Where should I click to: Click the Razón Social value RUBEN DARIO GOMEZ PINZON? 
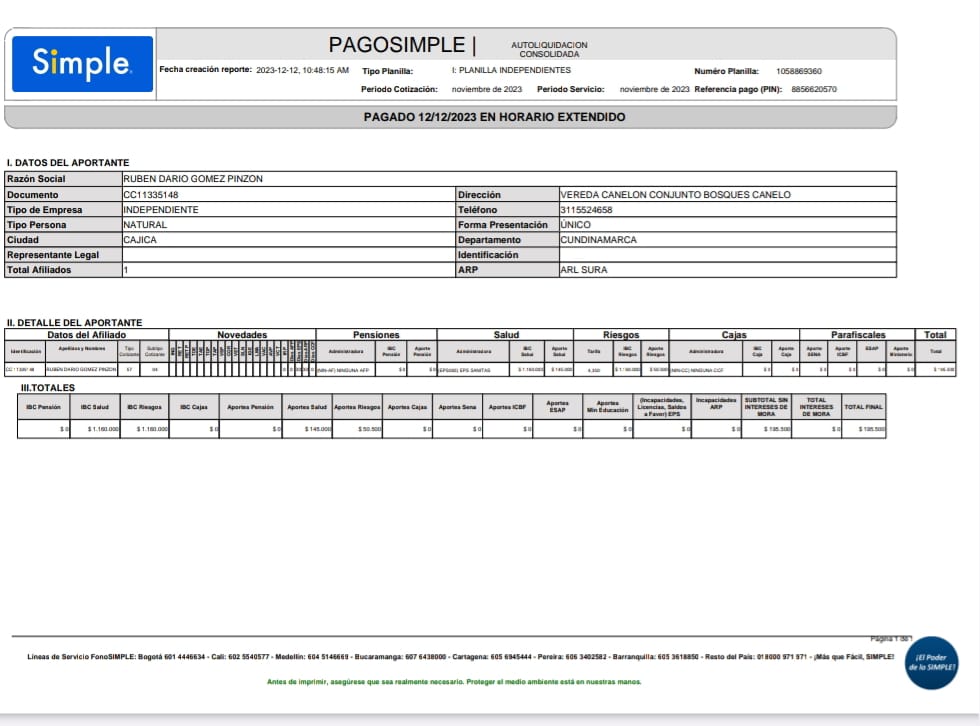pyautogui.click(x=193, y=179)
